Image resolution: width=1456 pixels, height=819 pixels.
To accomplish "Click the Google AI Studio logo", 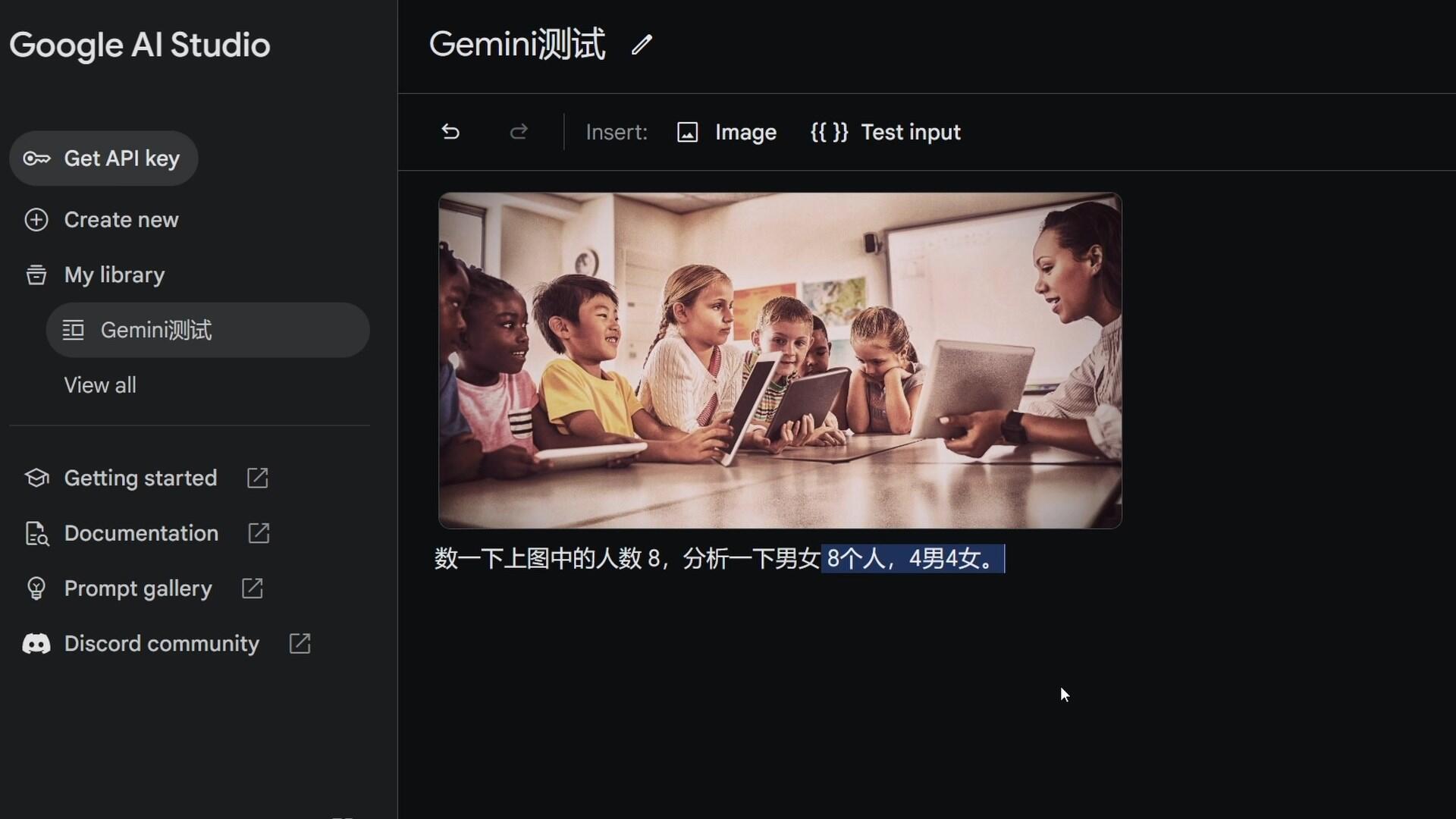I will [140, 45].
